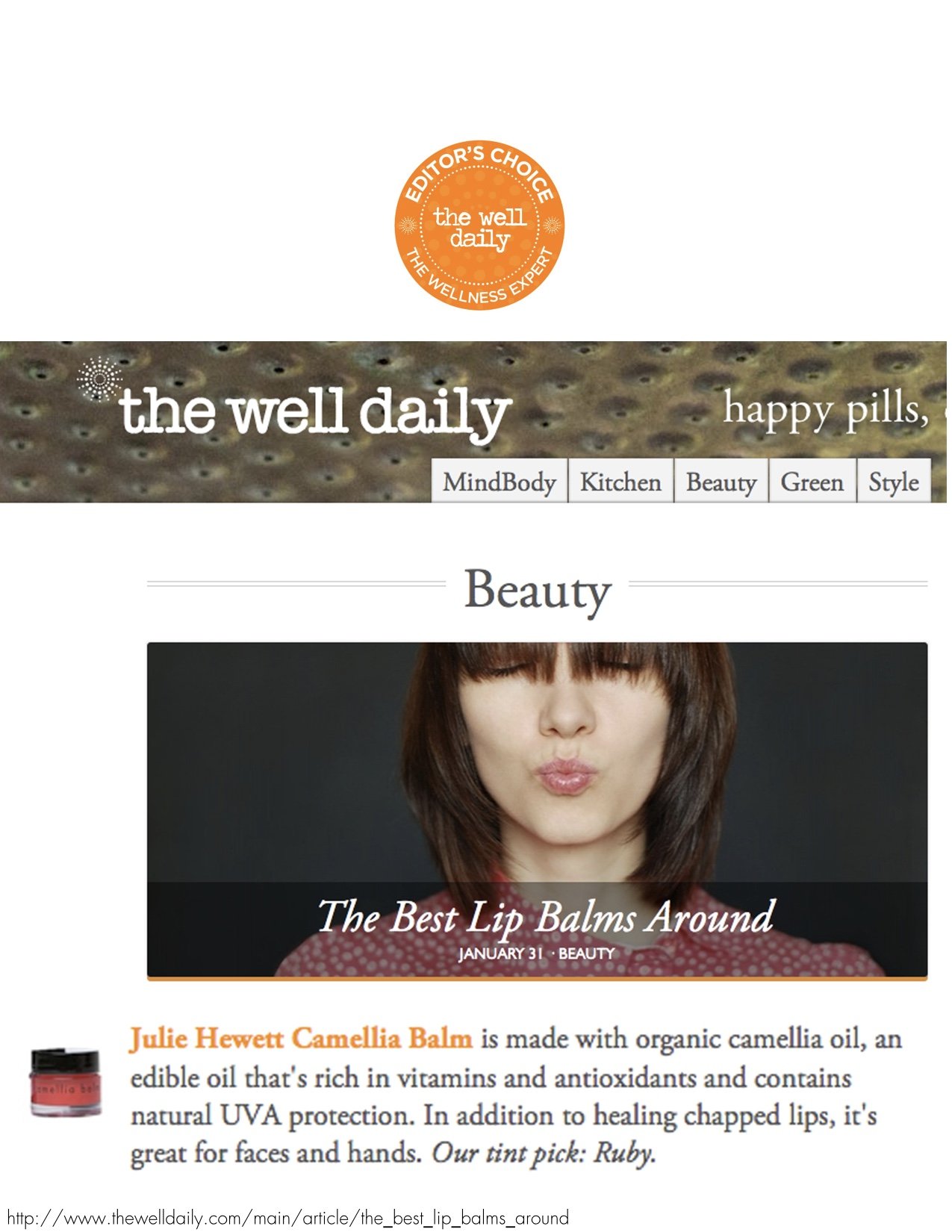Switch to the Beauty tab
The height and width of the screenshot is (1232, 952).
721,482
